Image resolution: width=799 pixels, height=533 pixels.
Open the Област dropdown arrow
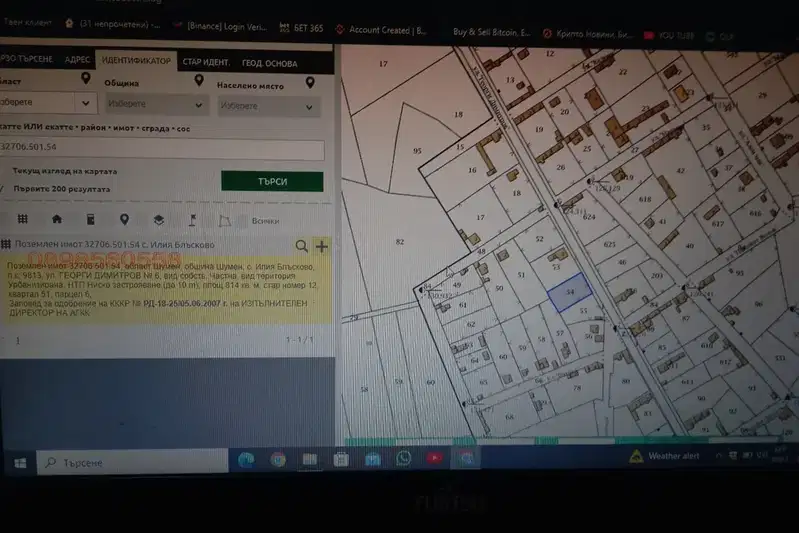(85, 103)
